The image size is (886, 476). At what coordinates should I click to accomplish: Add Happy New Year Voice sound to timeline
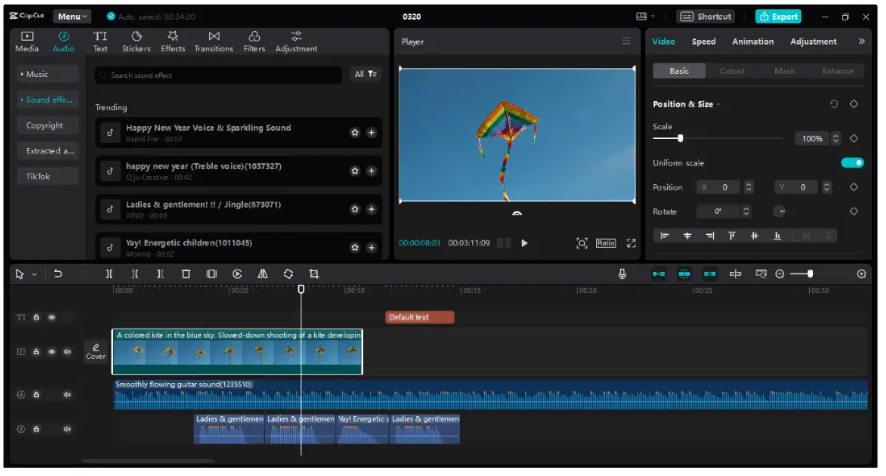point(371,132)
